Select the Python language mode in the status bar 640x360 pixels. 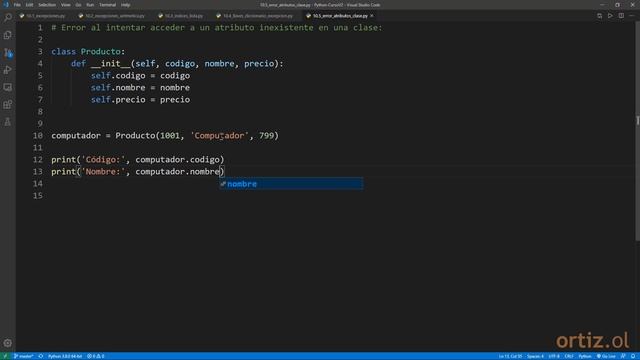pyautogui.click(x=584, y=356)
